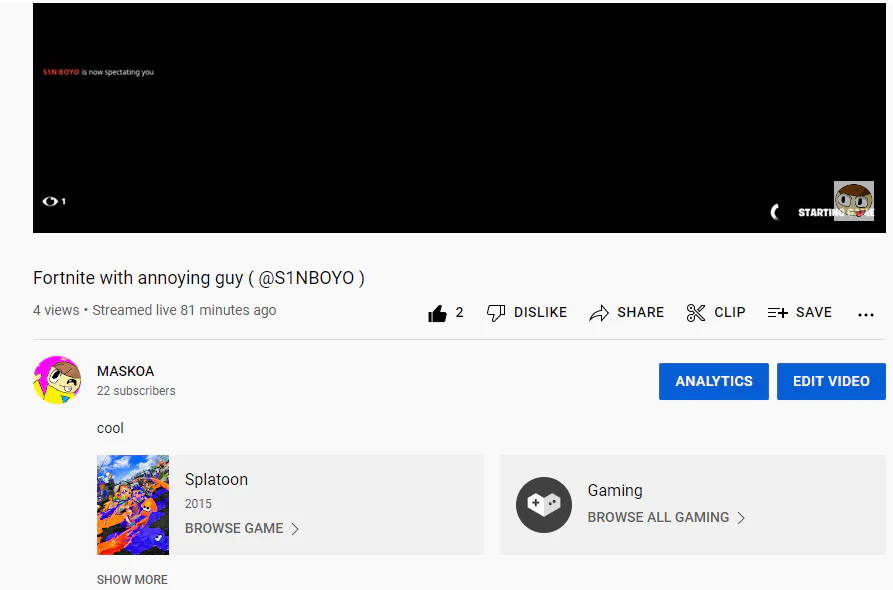
Task: Click the like count number 2
Action: [x=459, y=313]
